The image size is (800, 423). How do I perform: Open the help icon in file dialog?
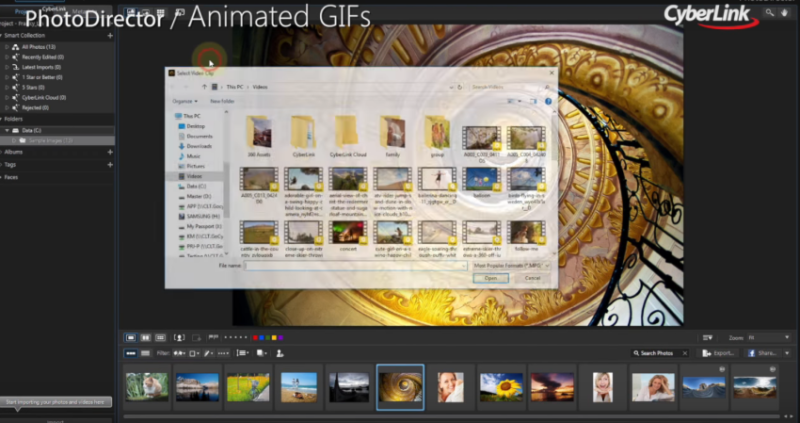point(548,102)
